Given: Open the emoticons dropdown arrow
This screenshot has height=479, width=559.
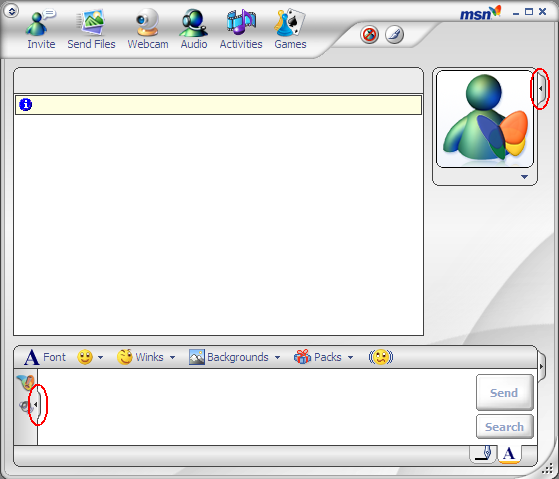Looking at the screenshot, I should 101,357.
